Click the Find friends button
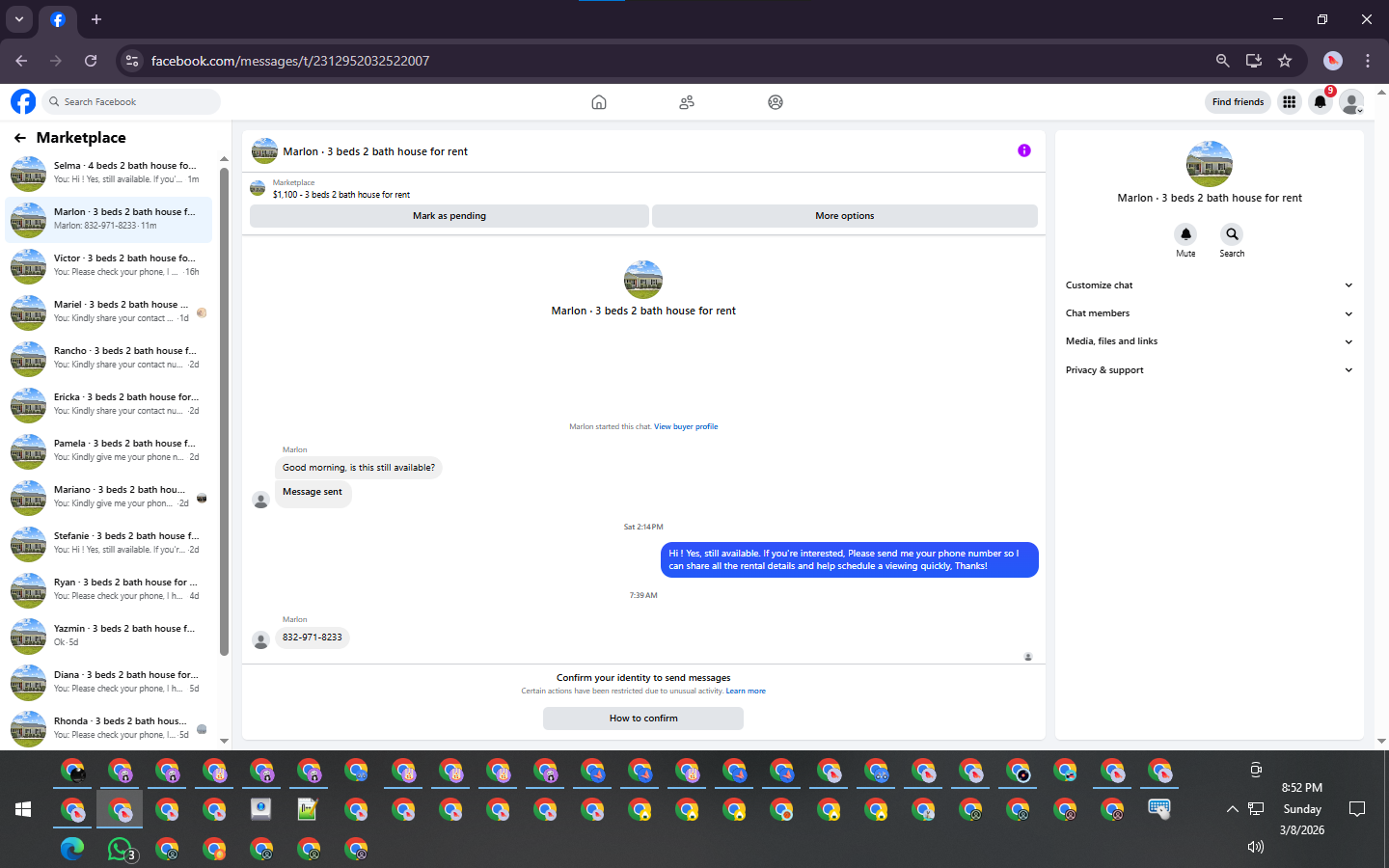This screenshot has height=868, width=1389. (1238, 101)
